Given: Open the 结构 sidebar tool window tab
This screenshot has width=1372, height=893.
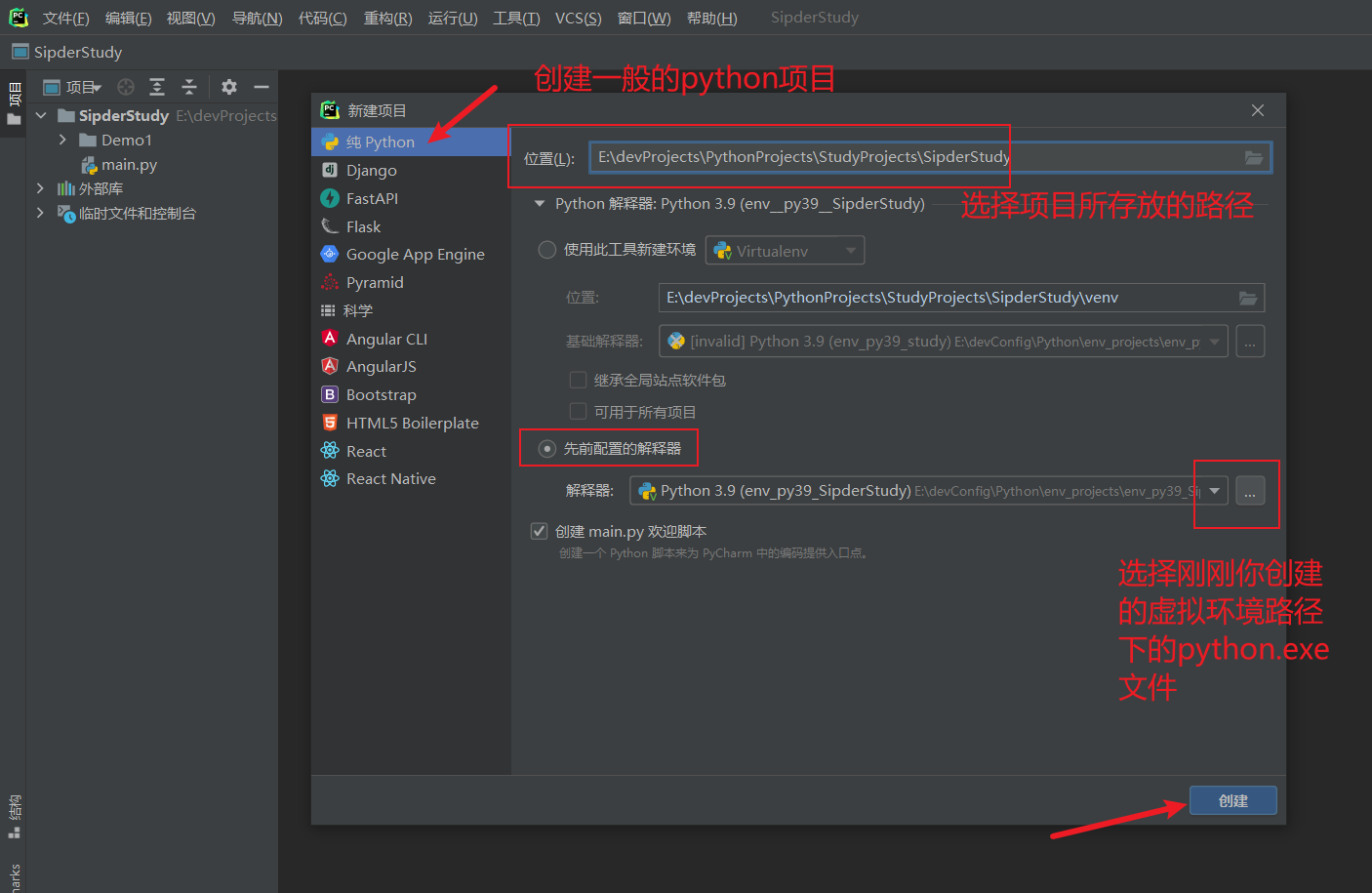Looking at the screenshot, I should tap(14, 817).
